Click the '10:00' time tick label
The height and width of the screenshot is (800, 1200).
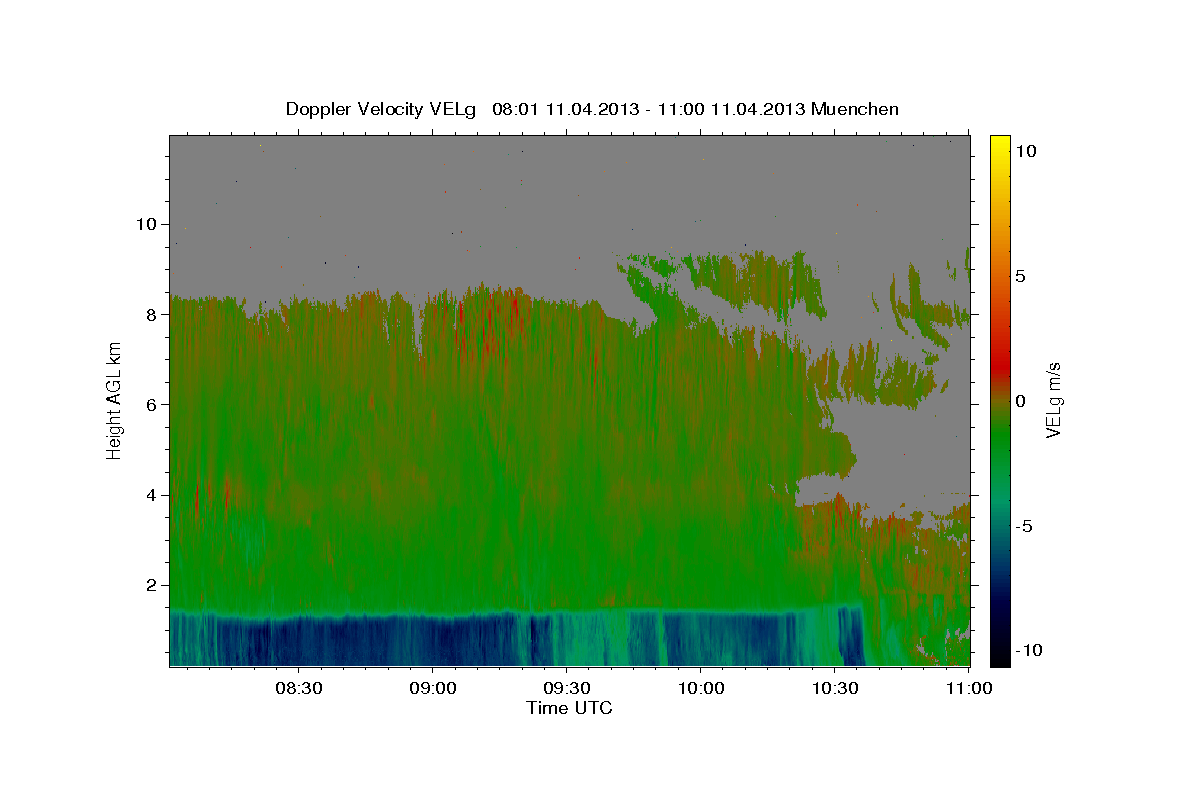(700, 688)
